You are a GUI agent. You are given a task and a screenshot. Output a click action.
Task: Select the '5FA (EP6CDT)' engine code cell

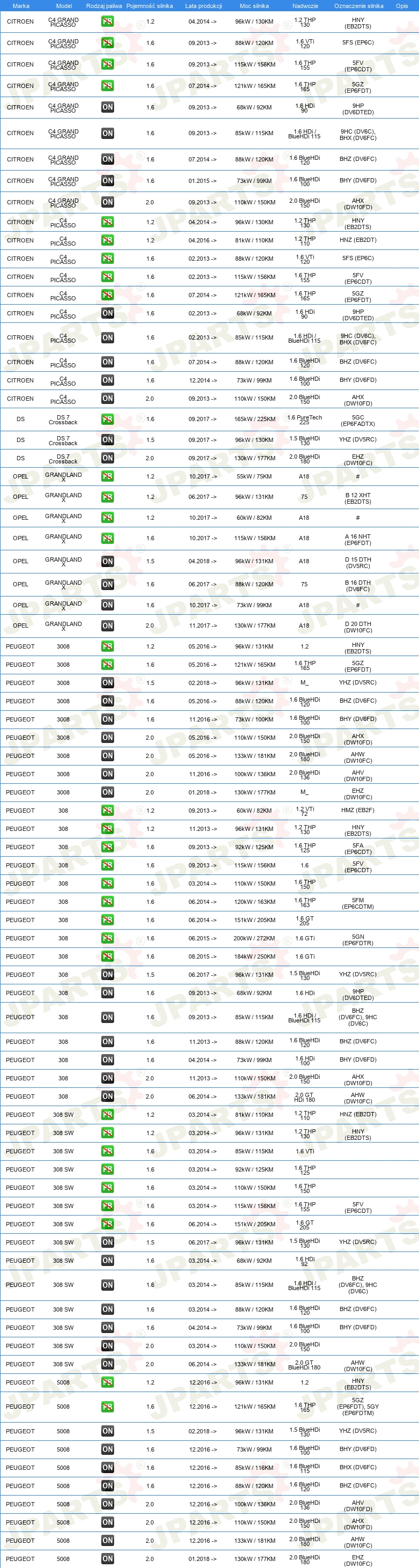click(358, 849)
